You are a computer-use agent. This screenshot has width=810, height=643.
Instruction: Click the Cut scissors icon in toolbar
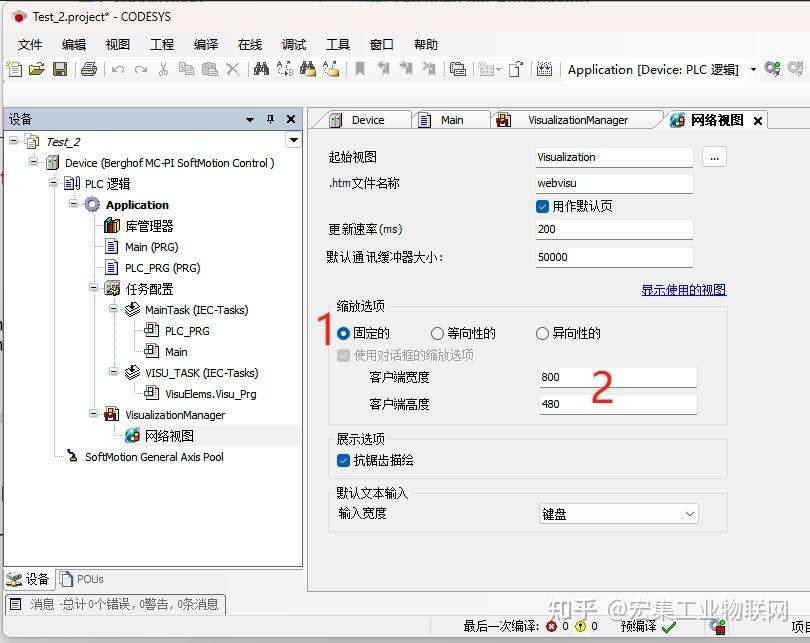(x=162, y=70)
